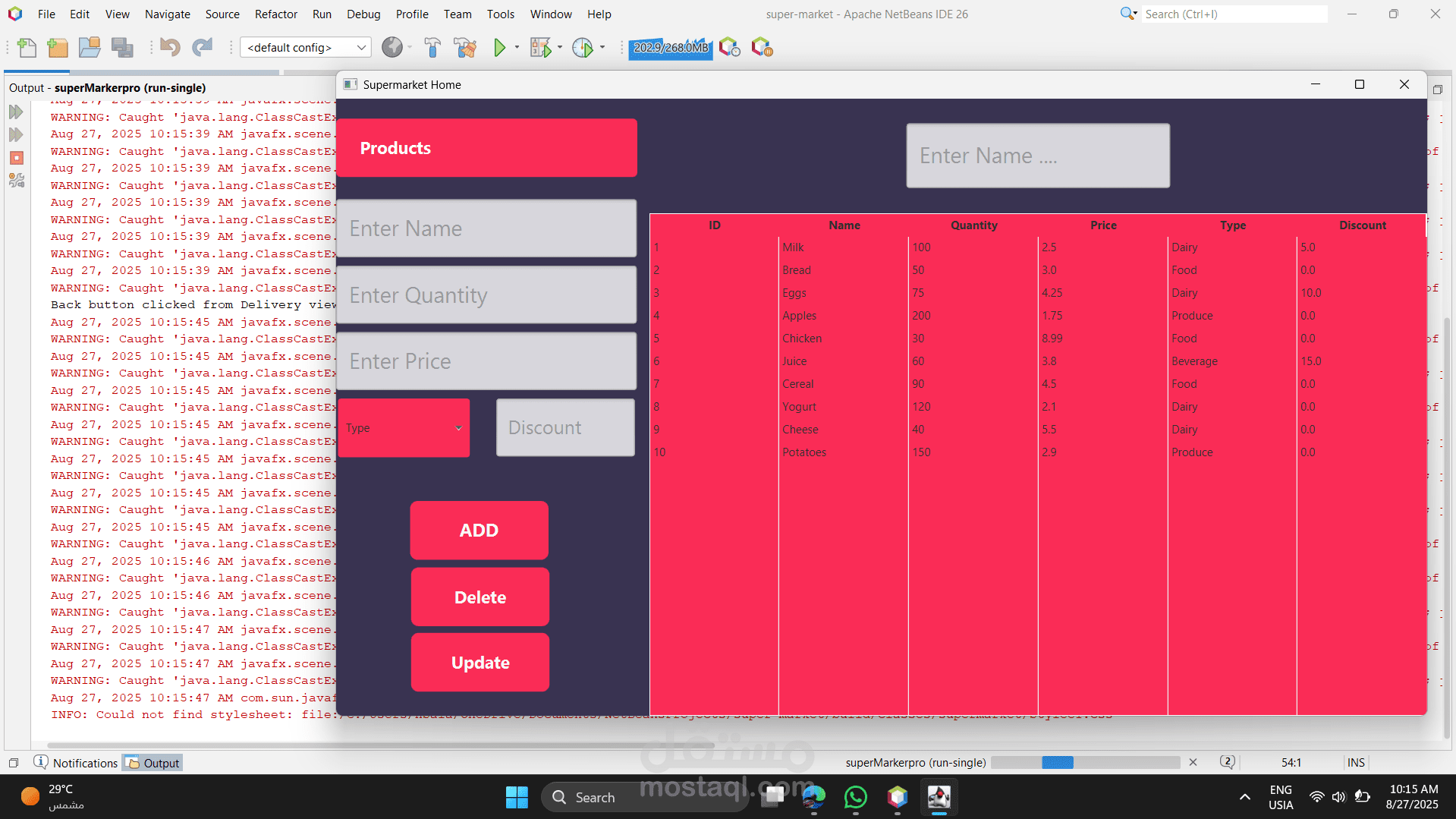Click the Price column header
Screen dimensions: 1456x819
point(1103,225)
